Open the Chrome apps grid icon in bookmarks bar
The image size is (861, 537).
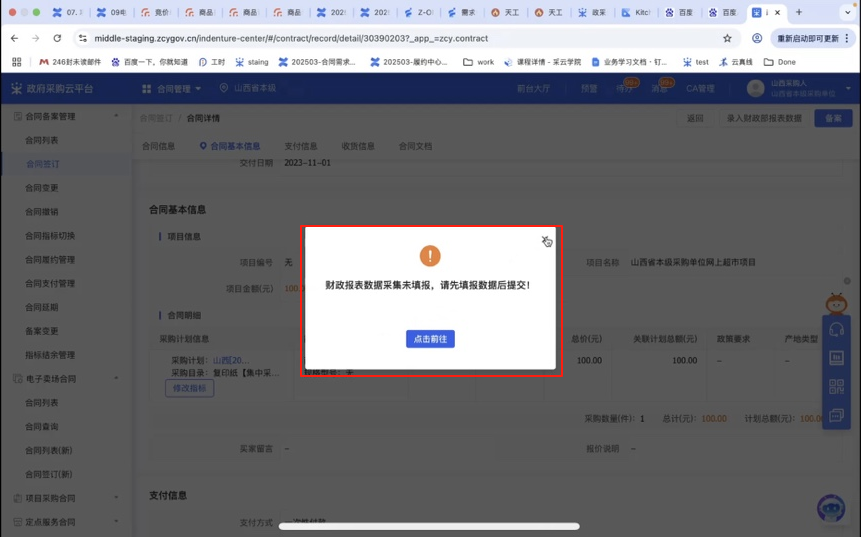point(16,62)
